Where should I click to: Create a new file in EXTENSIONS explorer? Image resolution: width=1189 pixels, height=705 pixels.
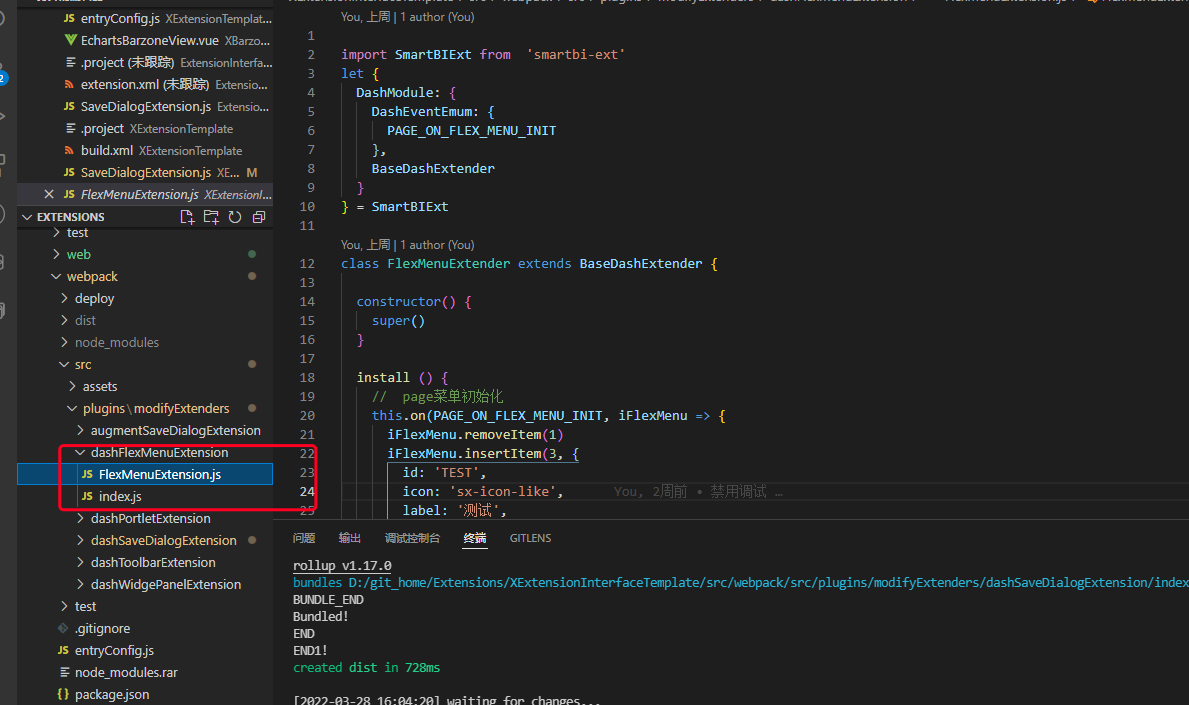point(187,217)
